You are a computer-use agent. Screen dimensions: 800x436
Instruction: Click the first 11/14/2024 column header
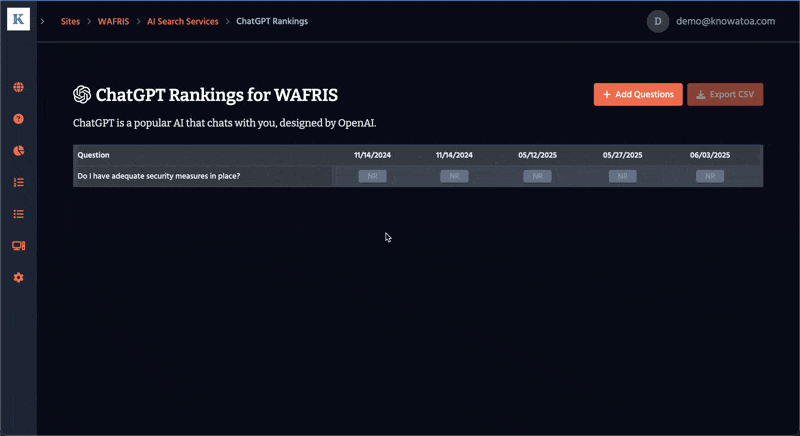click(x=372, y=155)
